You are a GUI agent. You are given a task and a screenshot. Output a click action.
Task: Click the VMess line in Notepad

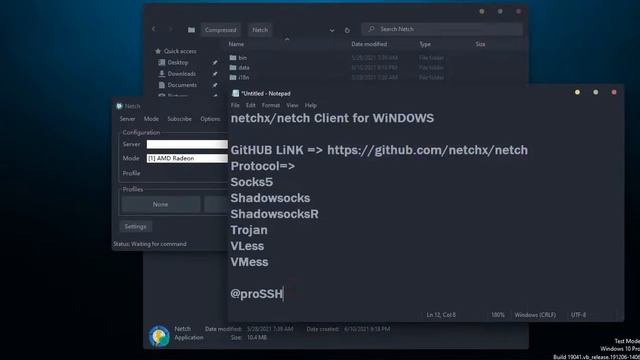249,262
